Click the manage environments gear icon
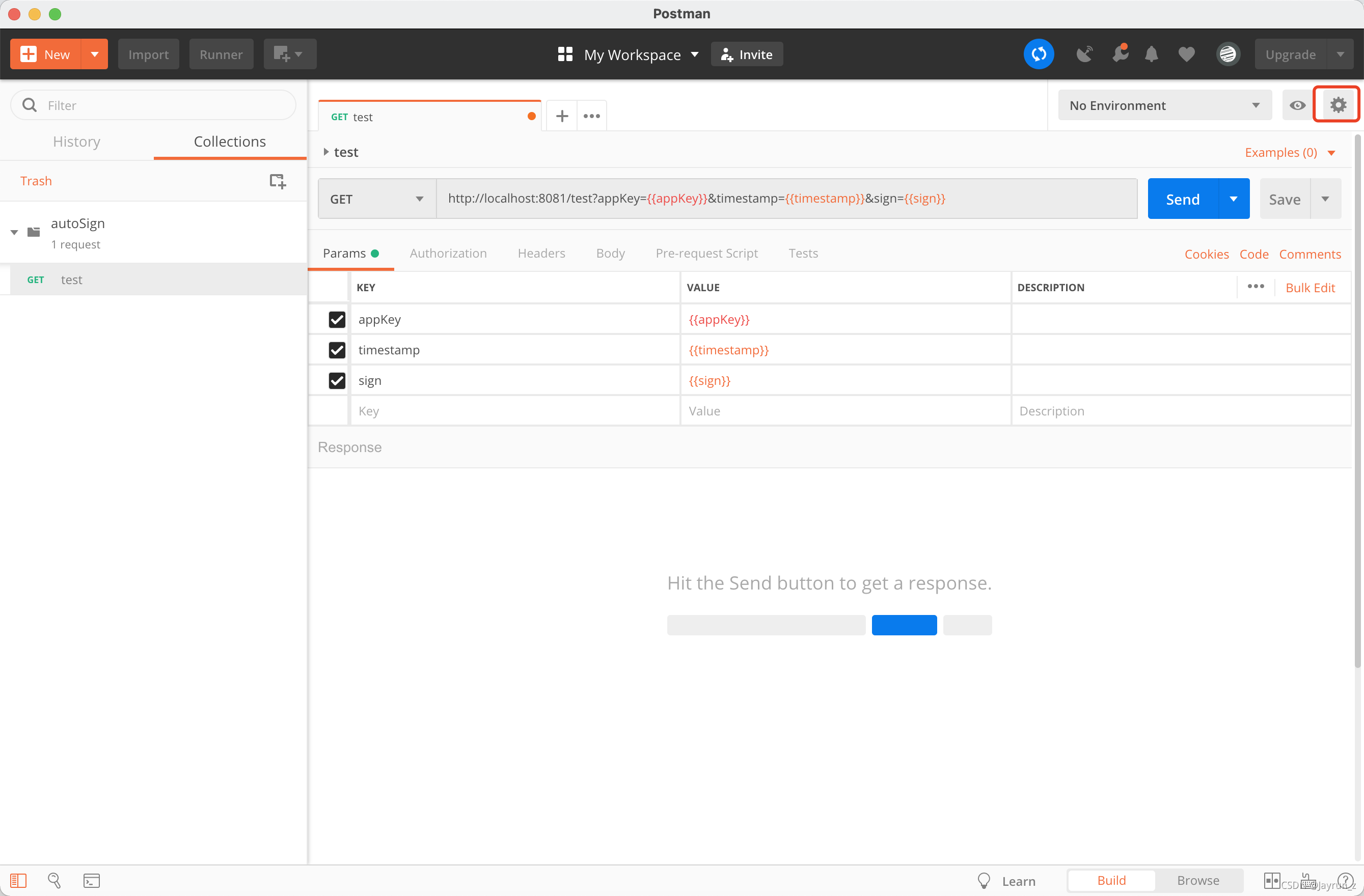The width and height of the screenshot is (1364, 896). (x=1338, y=105)
